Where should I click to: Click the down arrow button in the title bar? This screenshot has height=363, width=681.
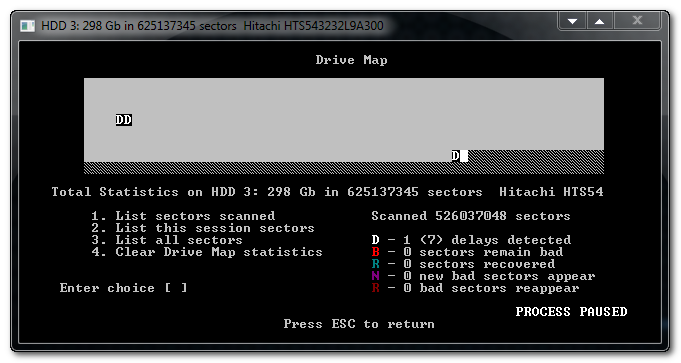572,21
